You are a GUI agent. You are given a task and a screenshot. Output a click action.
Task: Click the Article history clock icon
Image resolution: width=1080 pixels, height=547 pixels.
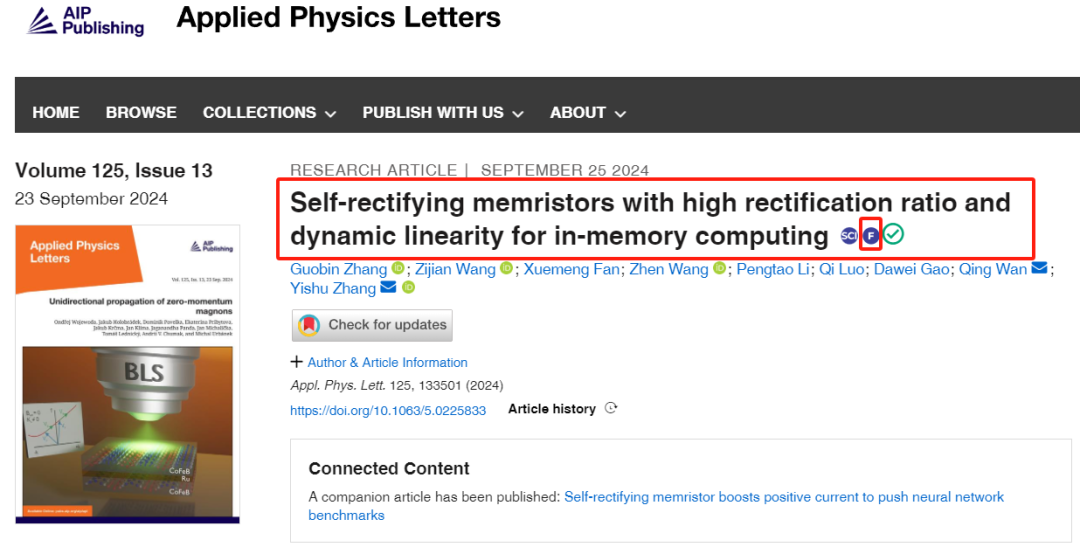pyautogui.click(x=611, y=409)
